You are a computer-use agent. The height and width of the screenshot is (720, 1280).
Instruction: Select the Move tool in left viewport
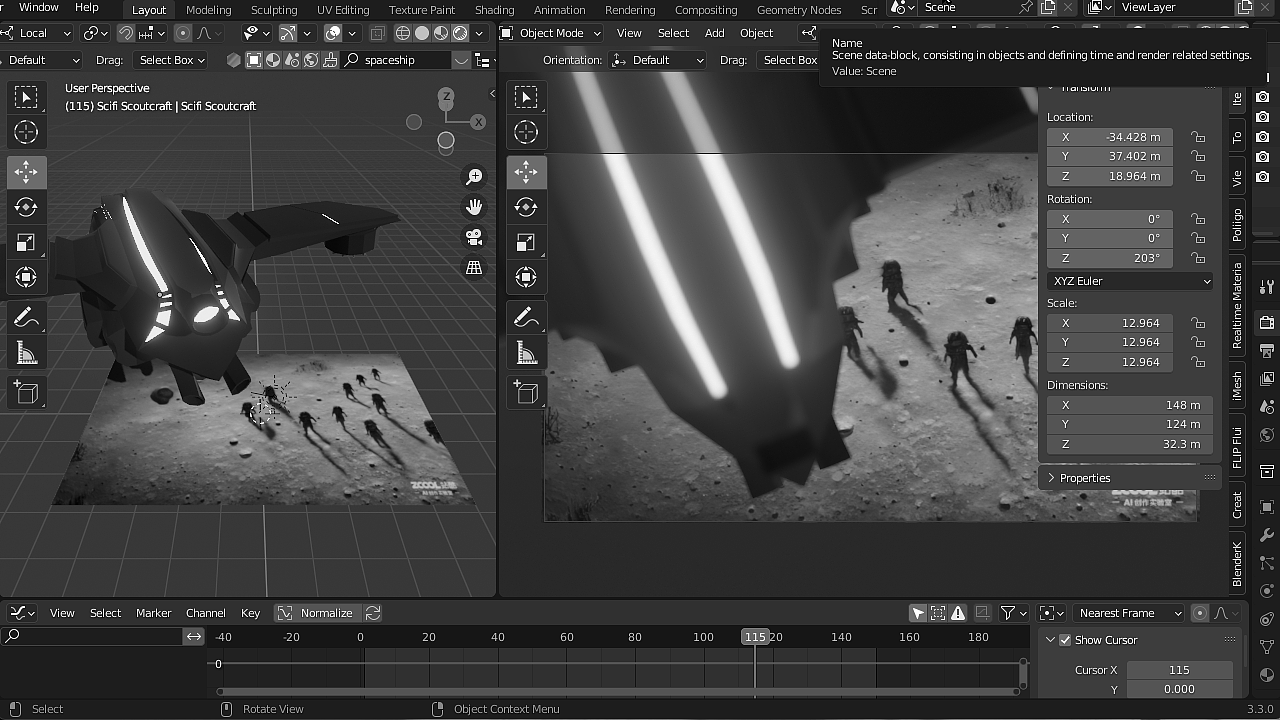(x=26, y=172)
